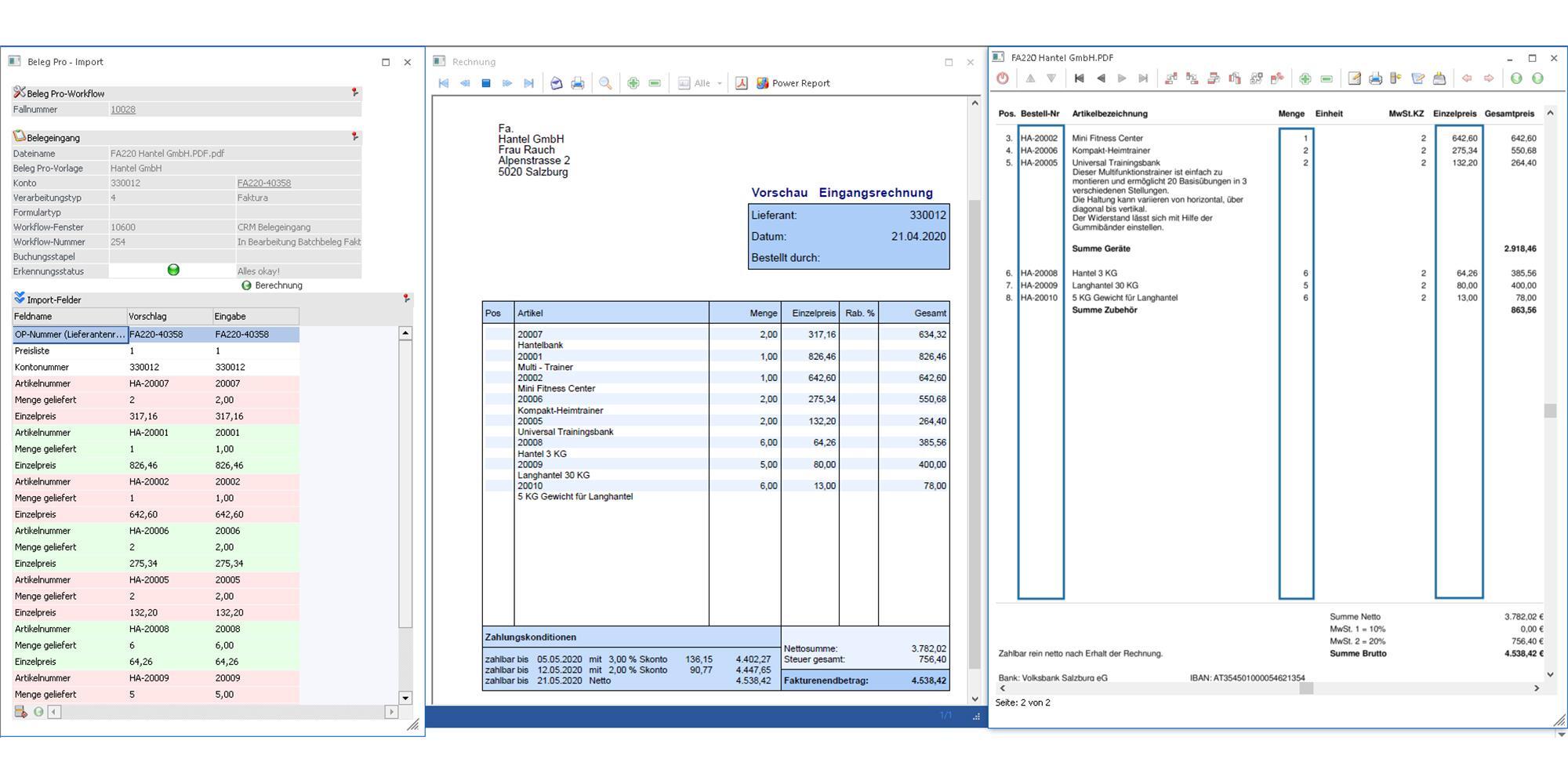1568x784 pixels.
Task: Click the pin icon of Import-Felder section
Action: 406,299
